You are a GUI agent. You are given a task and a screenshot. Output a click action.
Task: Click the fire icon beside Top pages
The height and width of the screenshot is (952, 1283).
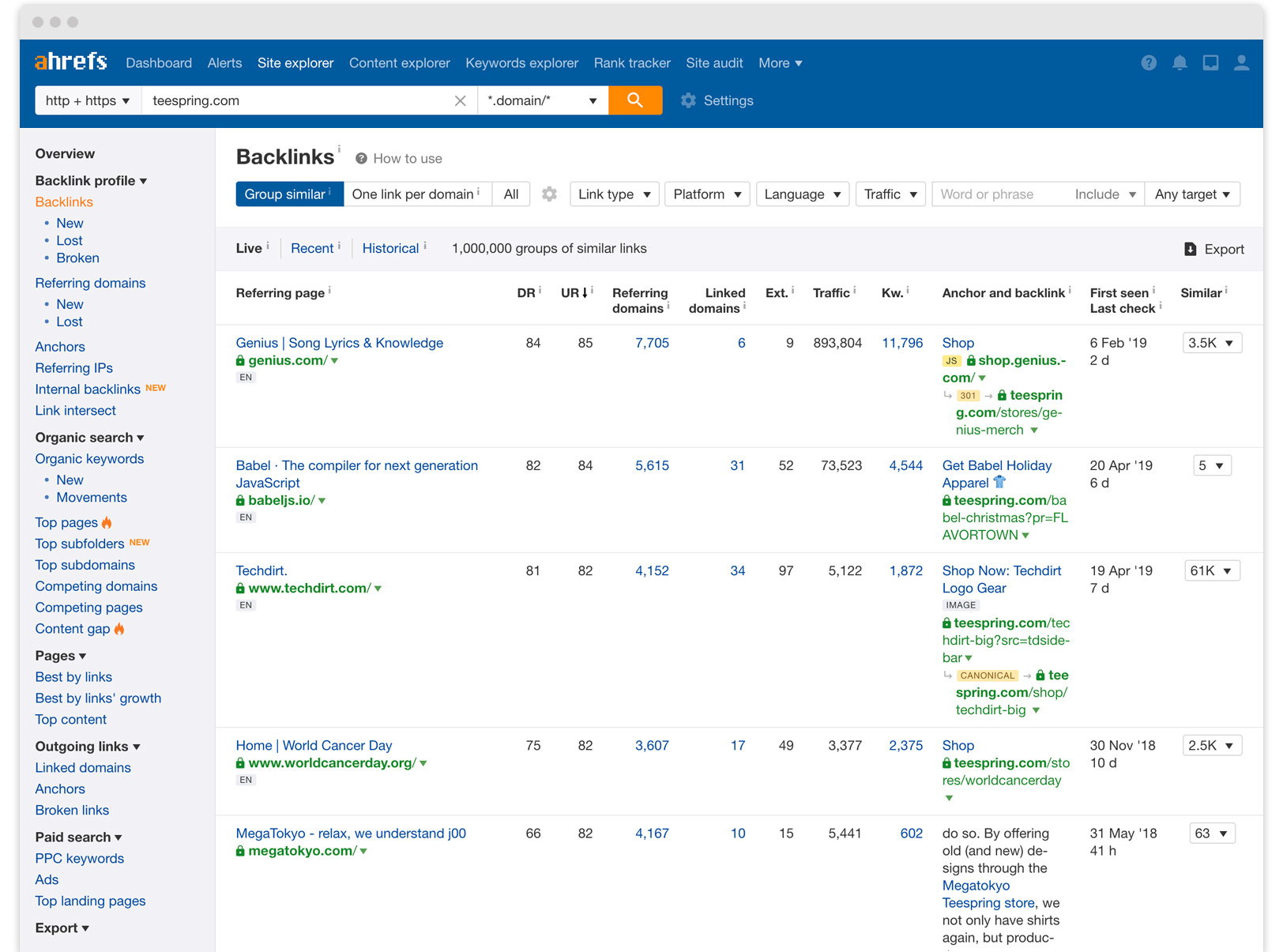click(107, 522)
